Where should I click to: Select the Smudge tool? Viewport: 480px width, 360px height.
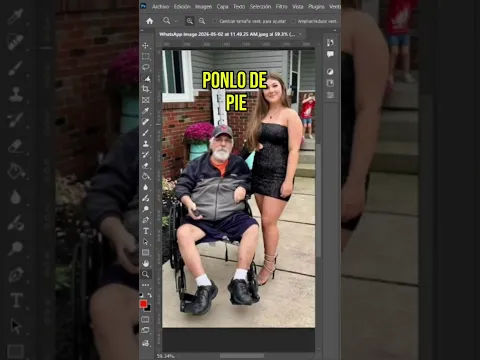(146, 198)
